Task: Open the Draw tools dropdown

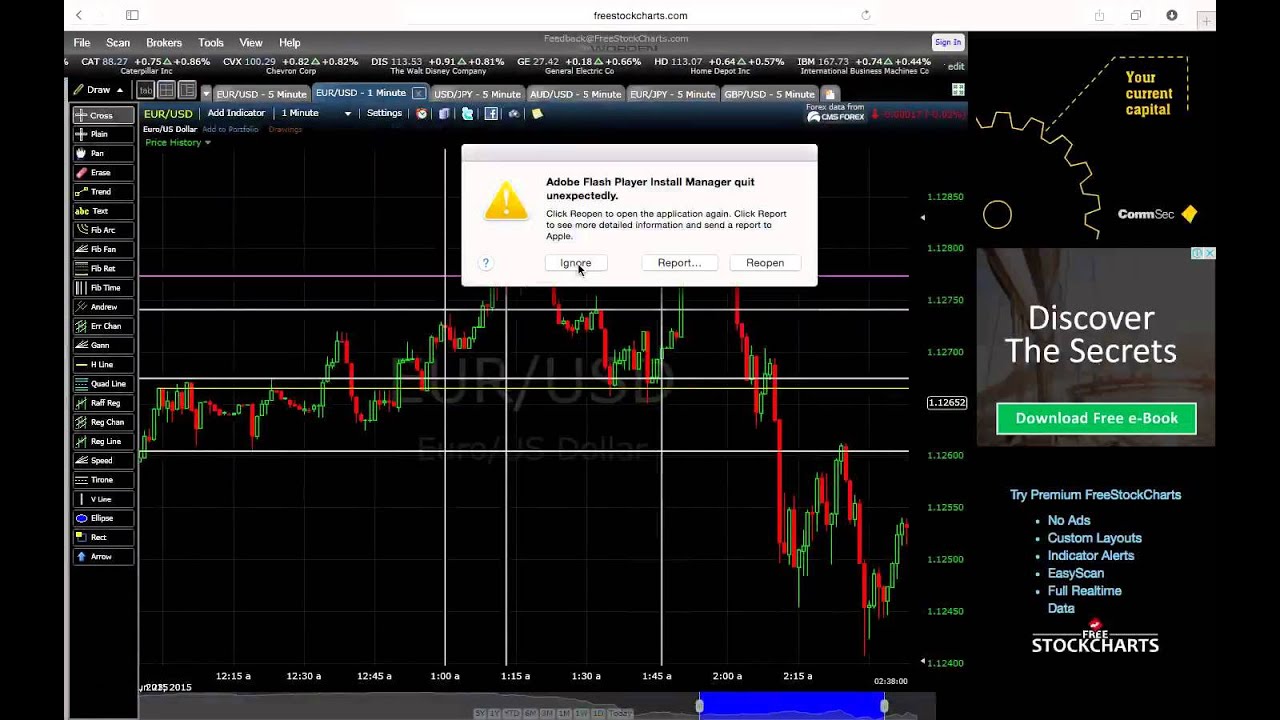Action: pos(98,90)
